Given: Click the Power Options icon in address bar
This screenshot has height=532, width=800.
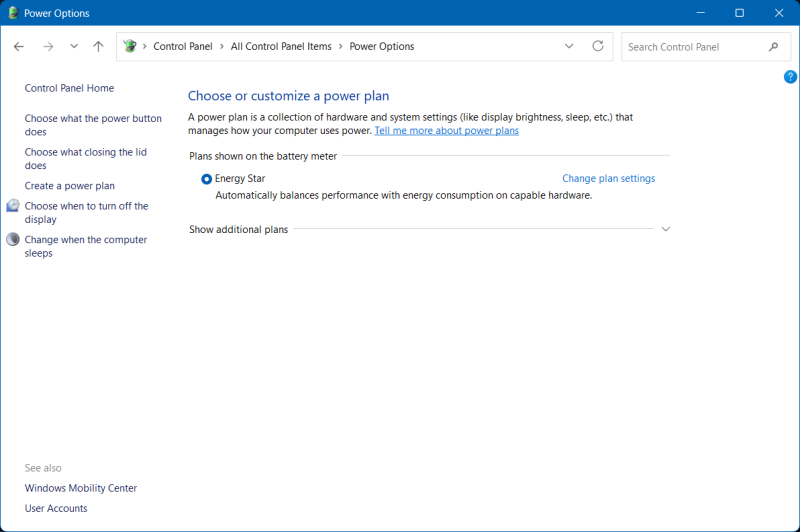Looking at the screenshot, I should click(130, 46).
